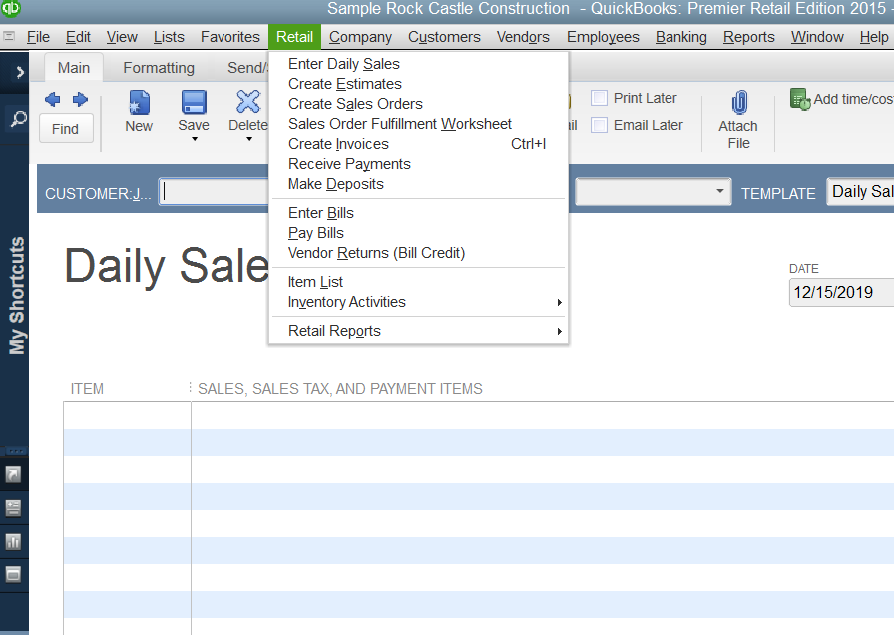Choose Pay Bills menu entry
Image resolution: width=894 pixels, height=635 pixels.
[x=418, y=233]
